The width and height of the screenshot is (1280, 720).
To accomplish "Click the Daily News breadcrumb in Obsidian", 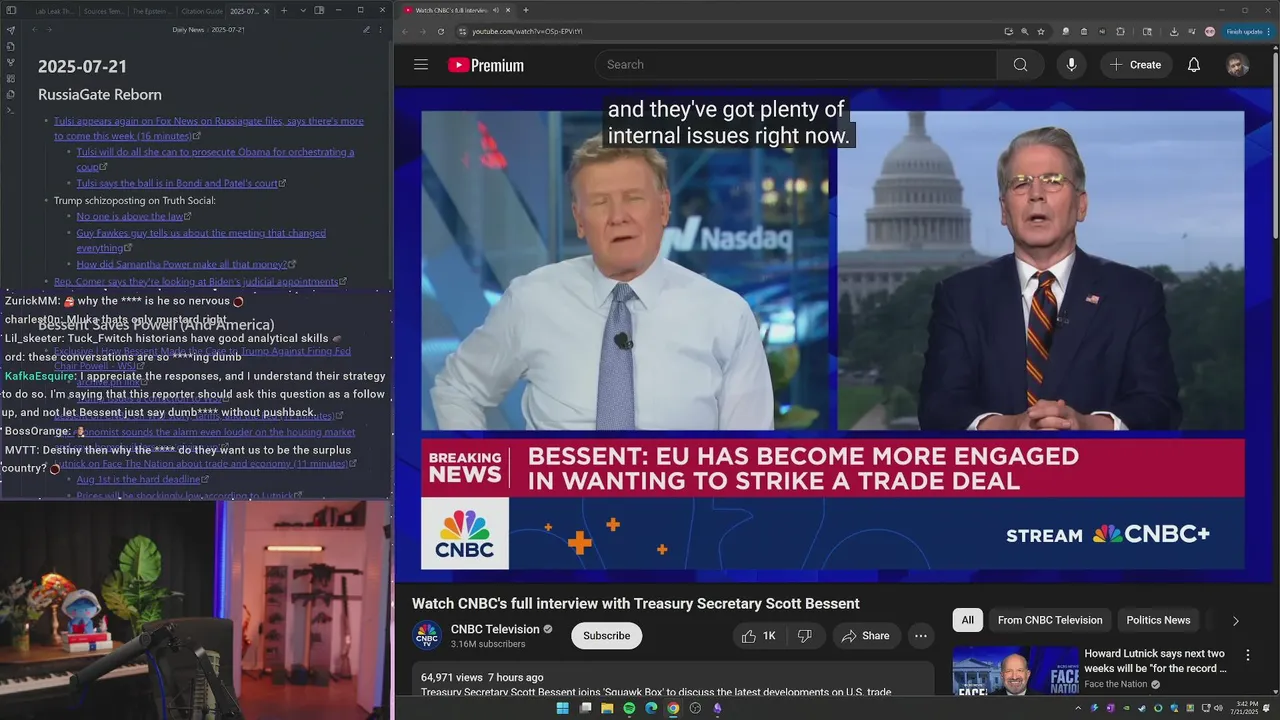I will [x=188, y=30].
